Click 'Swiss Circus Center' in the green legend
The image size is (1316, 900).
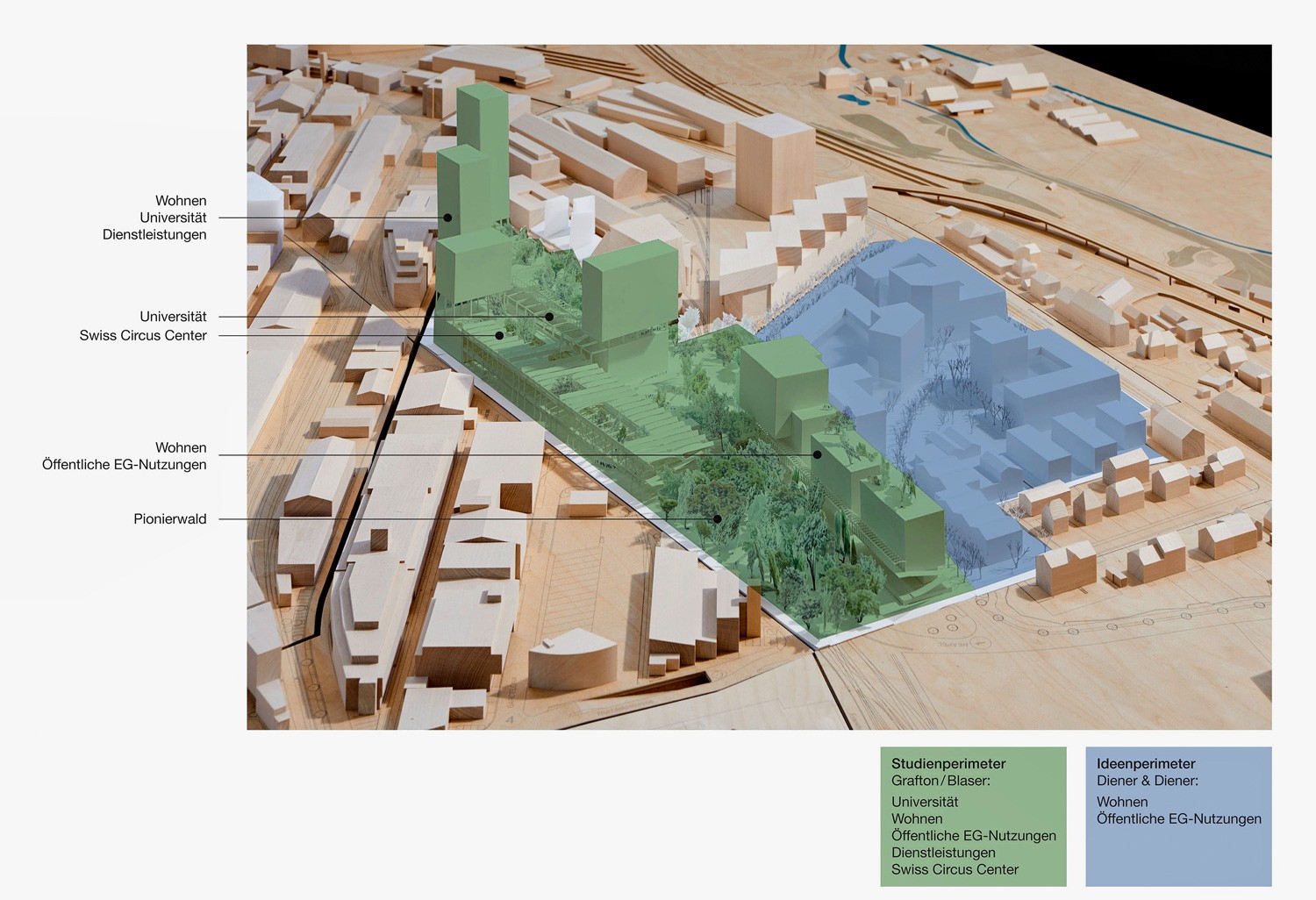coord(955,869)
